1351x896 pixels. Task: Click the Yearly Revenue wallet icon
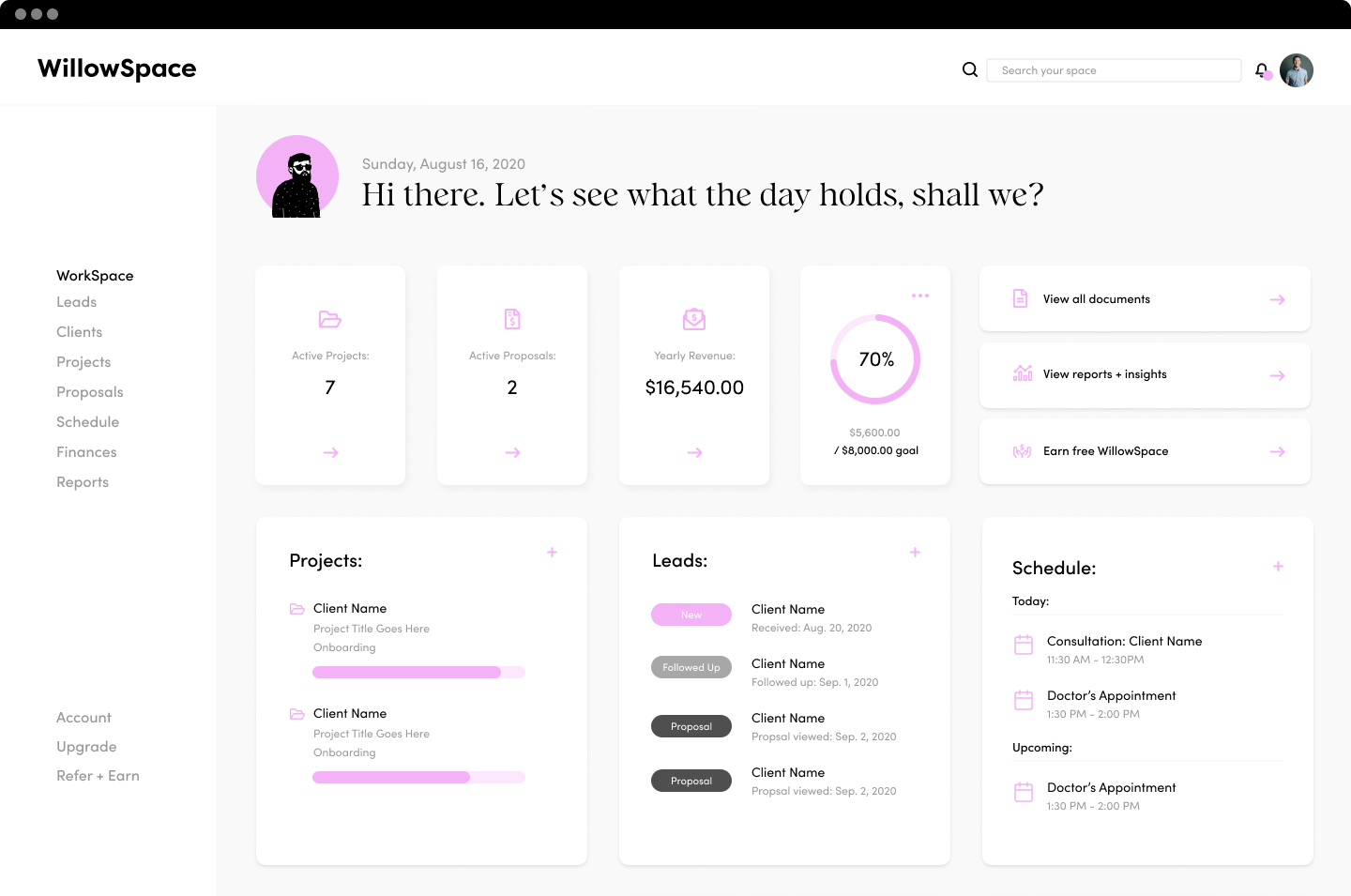click(694, 319)
